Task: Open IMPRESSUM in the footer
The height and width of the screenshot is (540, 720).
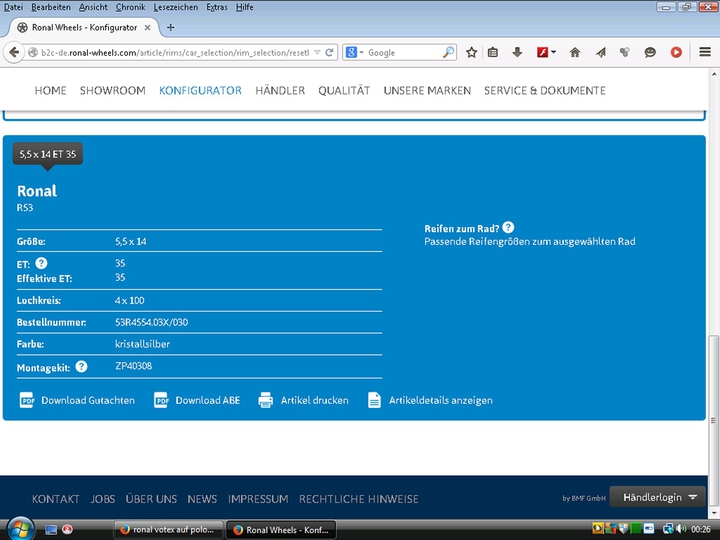Action: 258,499
